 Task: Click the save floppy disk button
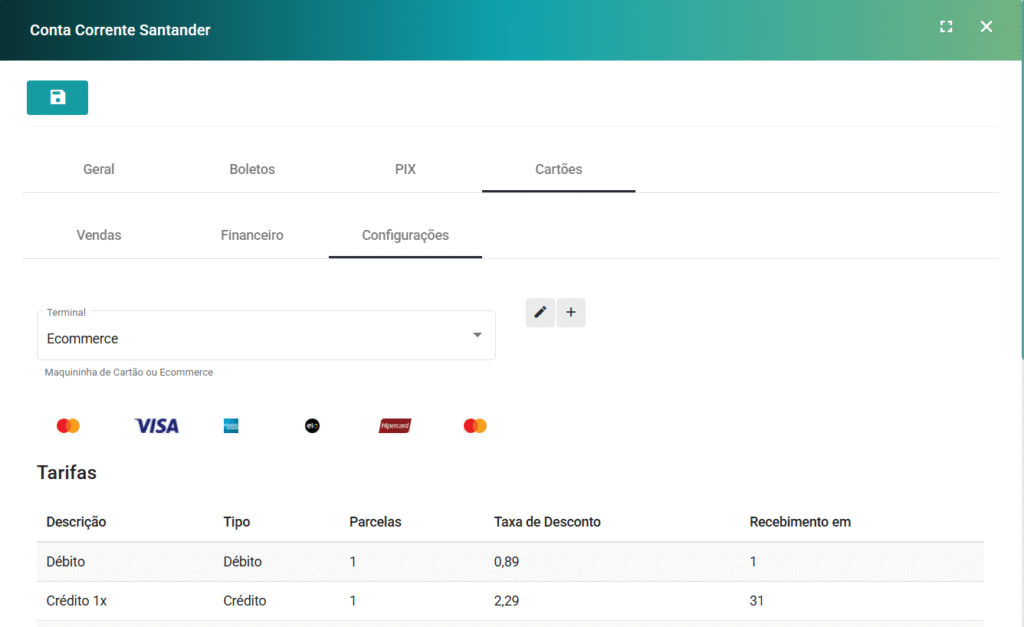57,97
